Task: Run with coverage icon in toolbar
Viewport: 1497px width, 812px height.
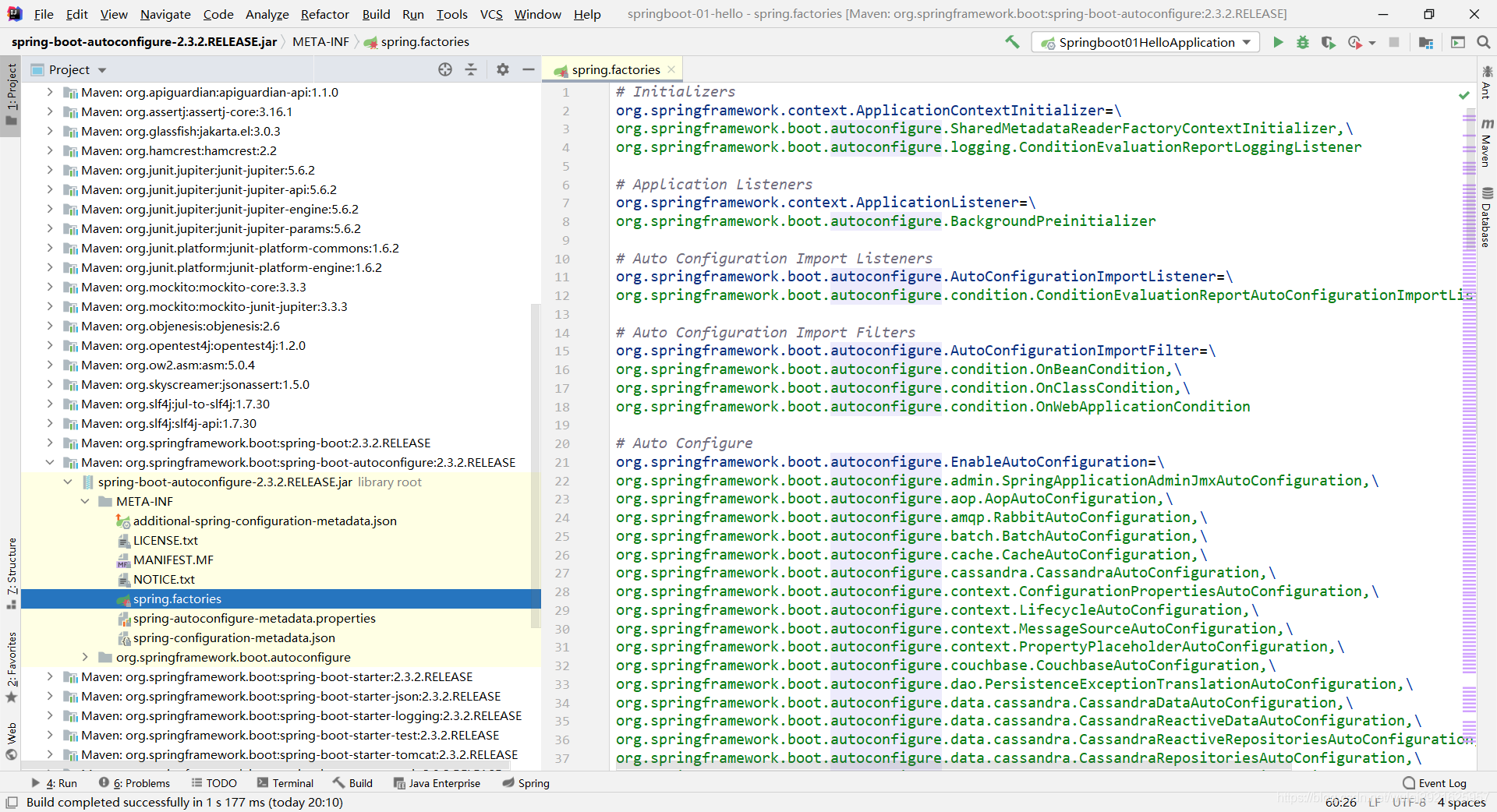Action: point(1329,42)
